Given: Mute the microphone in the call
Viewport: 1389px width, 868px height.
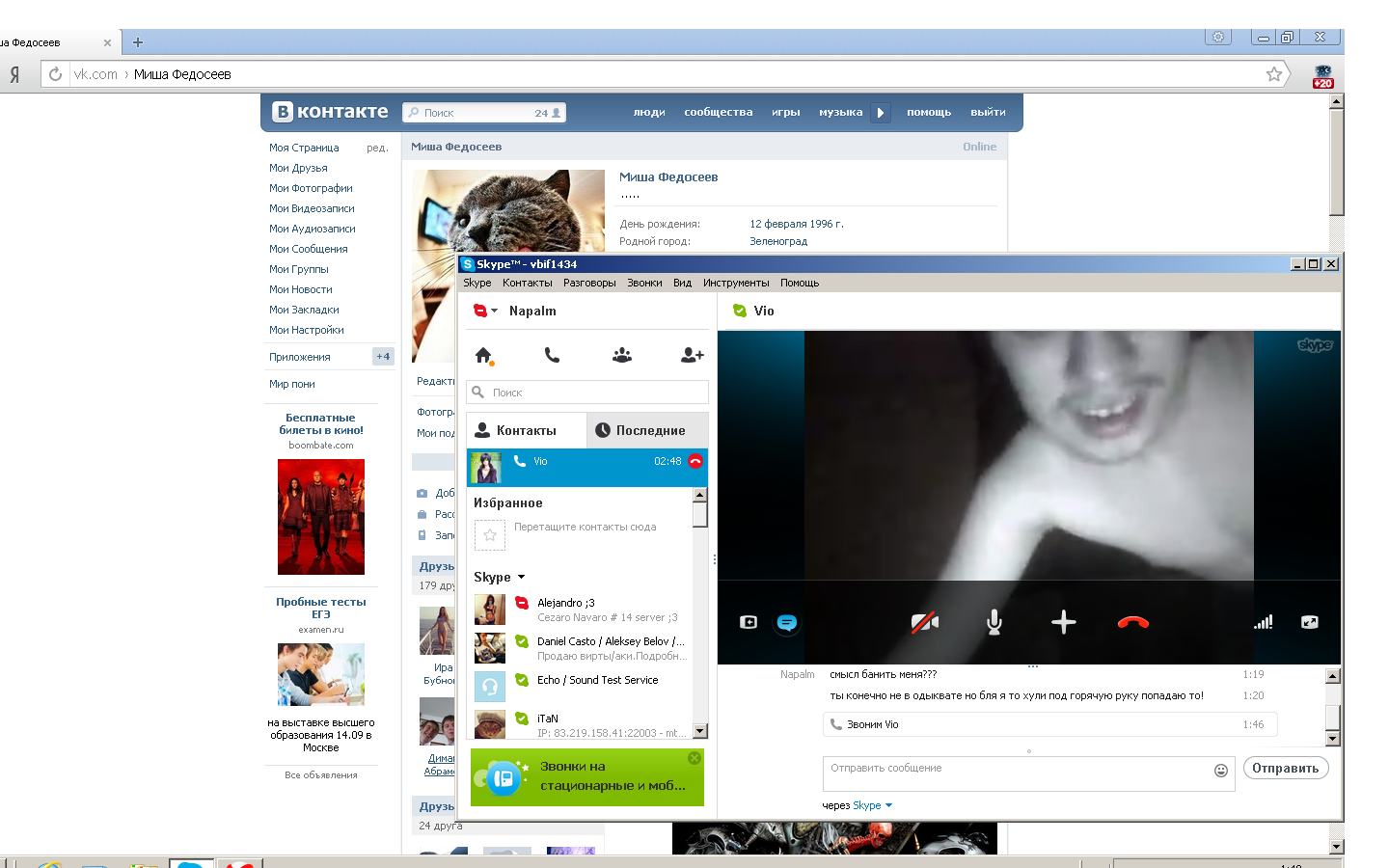Looking at the screenshot, I should [994, 622].
